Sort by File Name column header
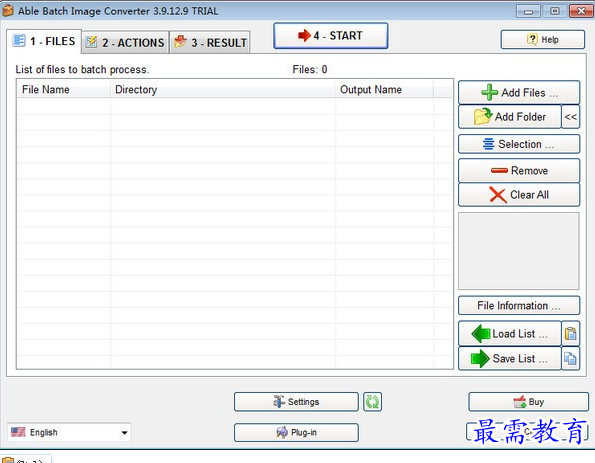This screenshot has height=463, width=595. click(x=64, y=90)
